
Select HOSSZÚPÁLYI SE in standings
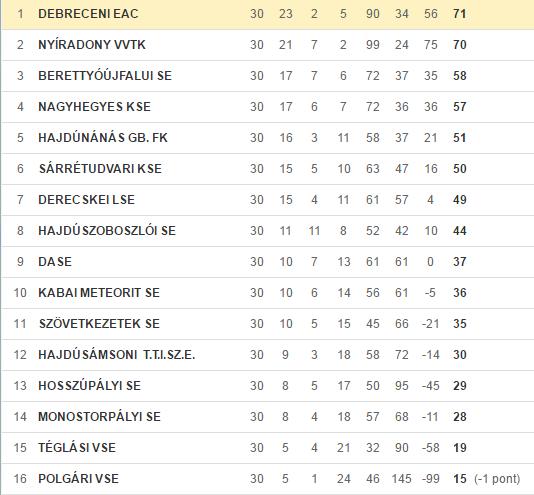point(90,386)
